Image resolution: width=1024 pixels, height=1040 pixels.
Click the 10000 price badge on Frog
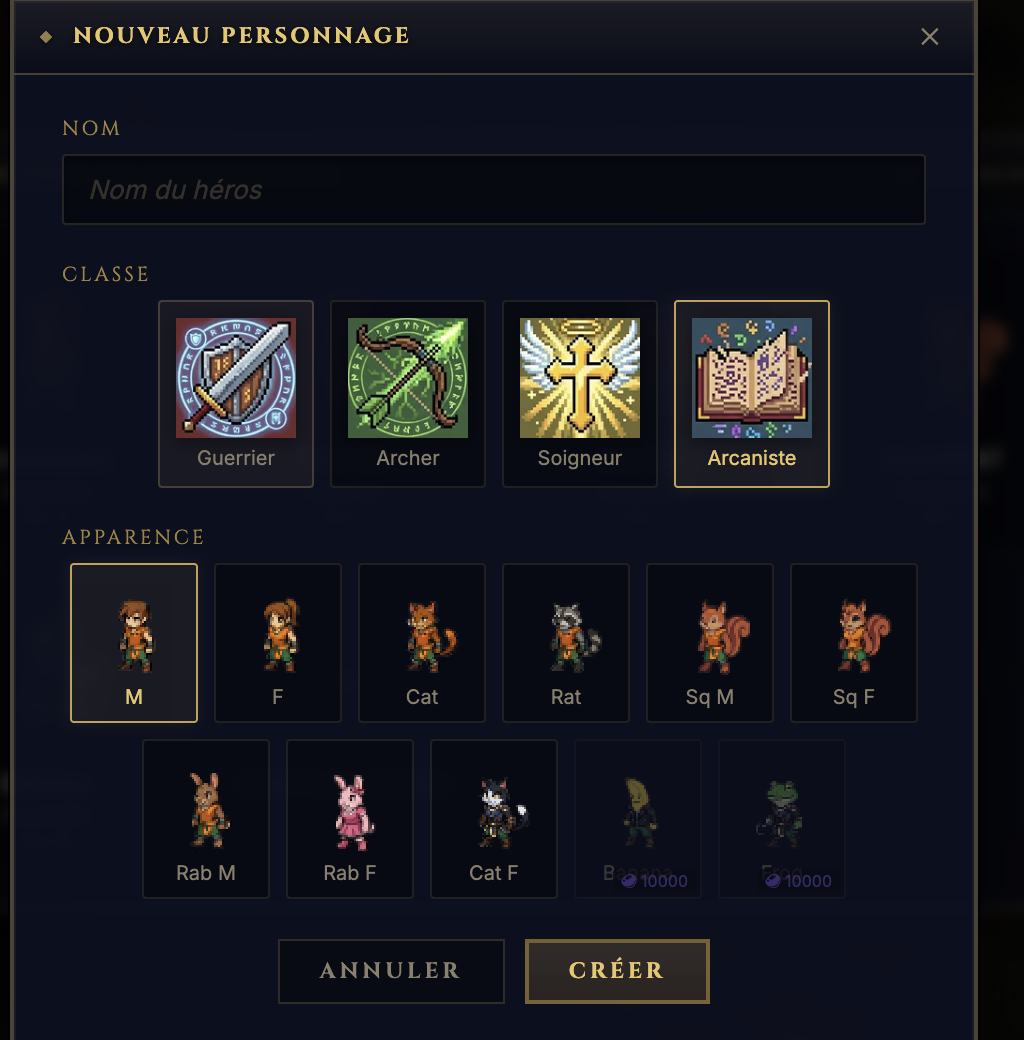[x=799, y=881]
